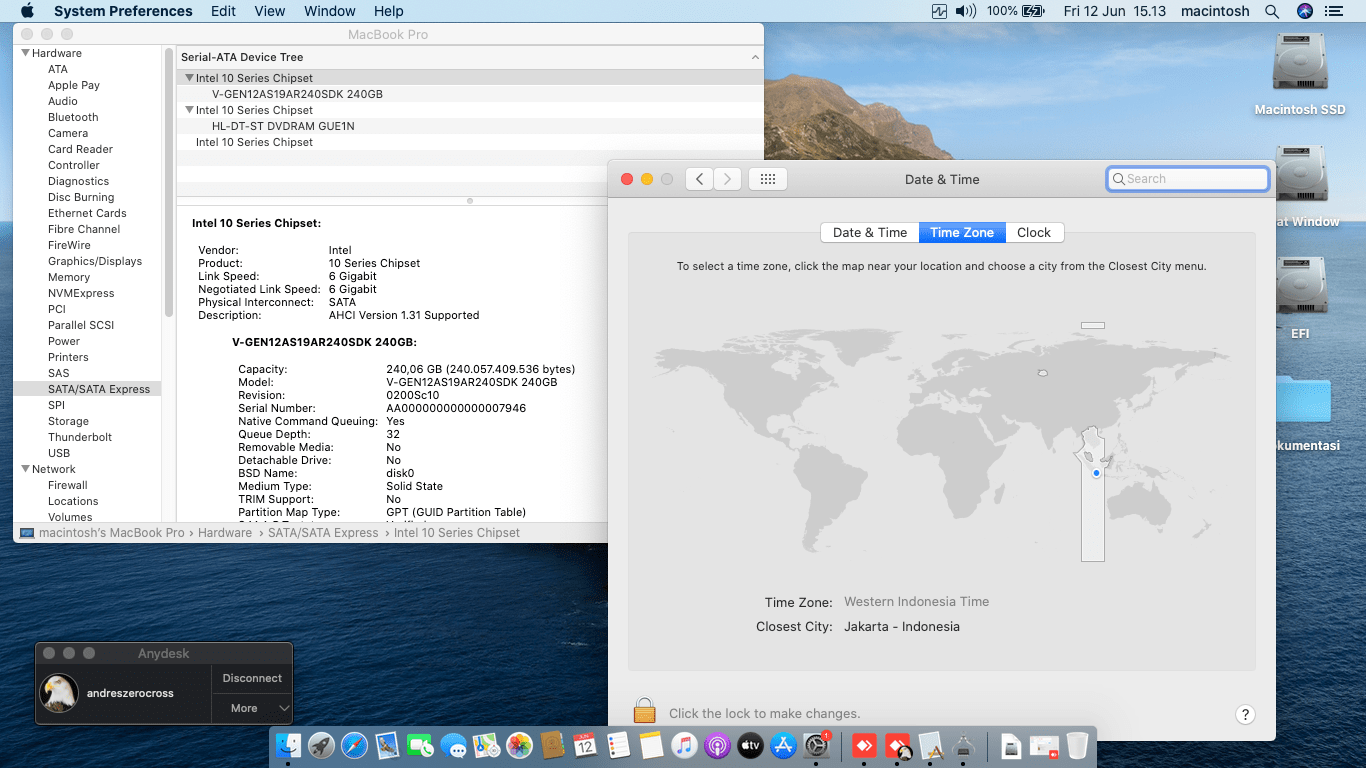Open the Help button in Date & Time
The width and height of the screenshot is (1366, 768).
[1245, 714]
